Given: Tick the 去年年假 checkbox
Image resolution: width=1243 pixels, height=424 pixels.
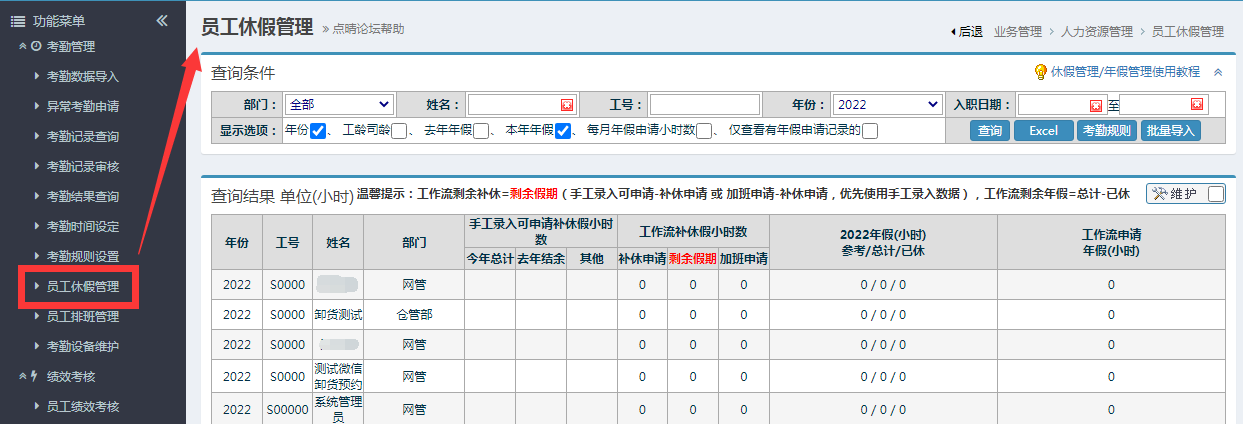Looking at the screenshot, I should point(480,131).
